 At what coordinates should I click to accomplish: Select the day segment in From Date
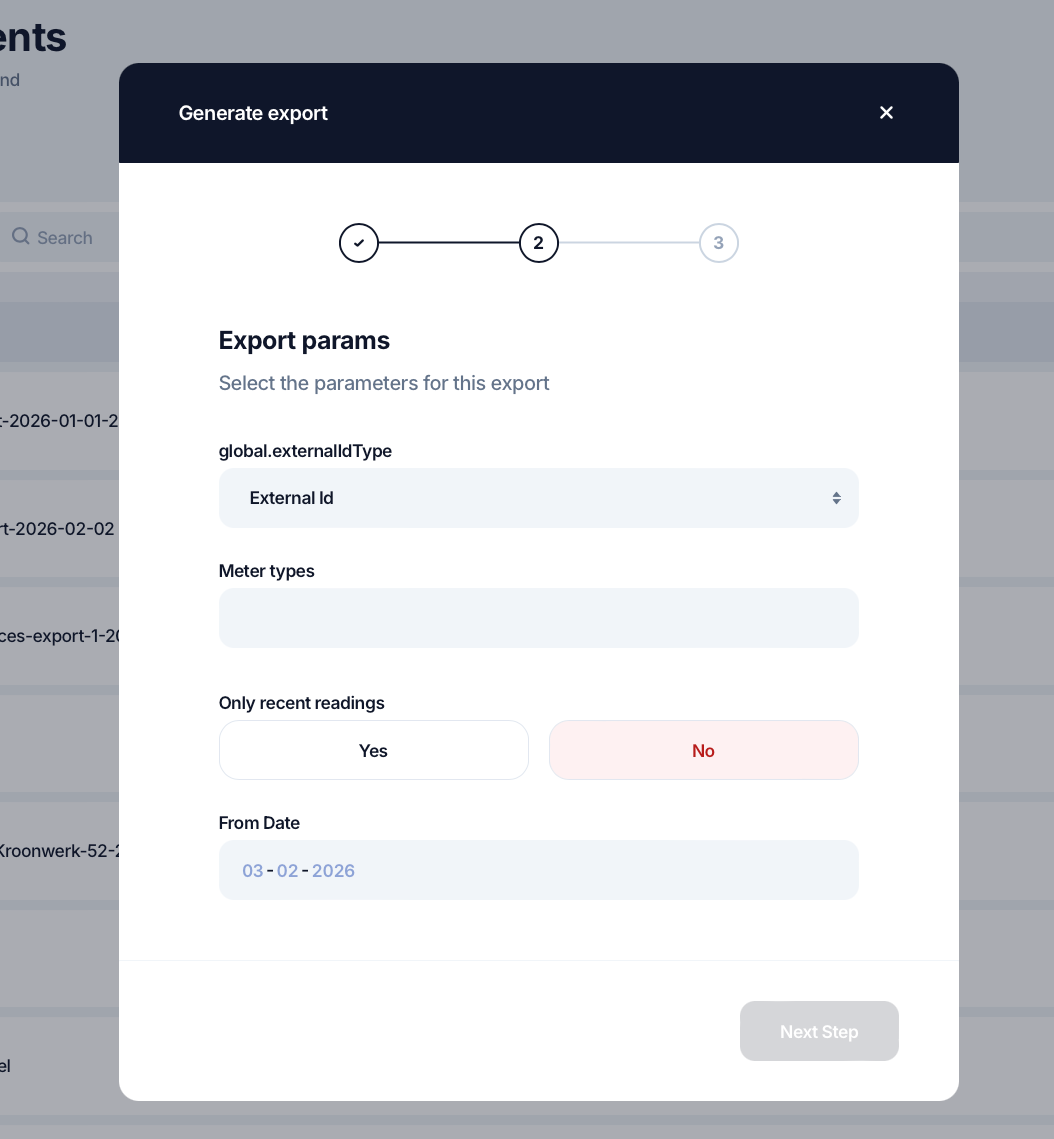tap(253, 870)
